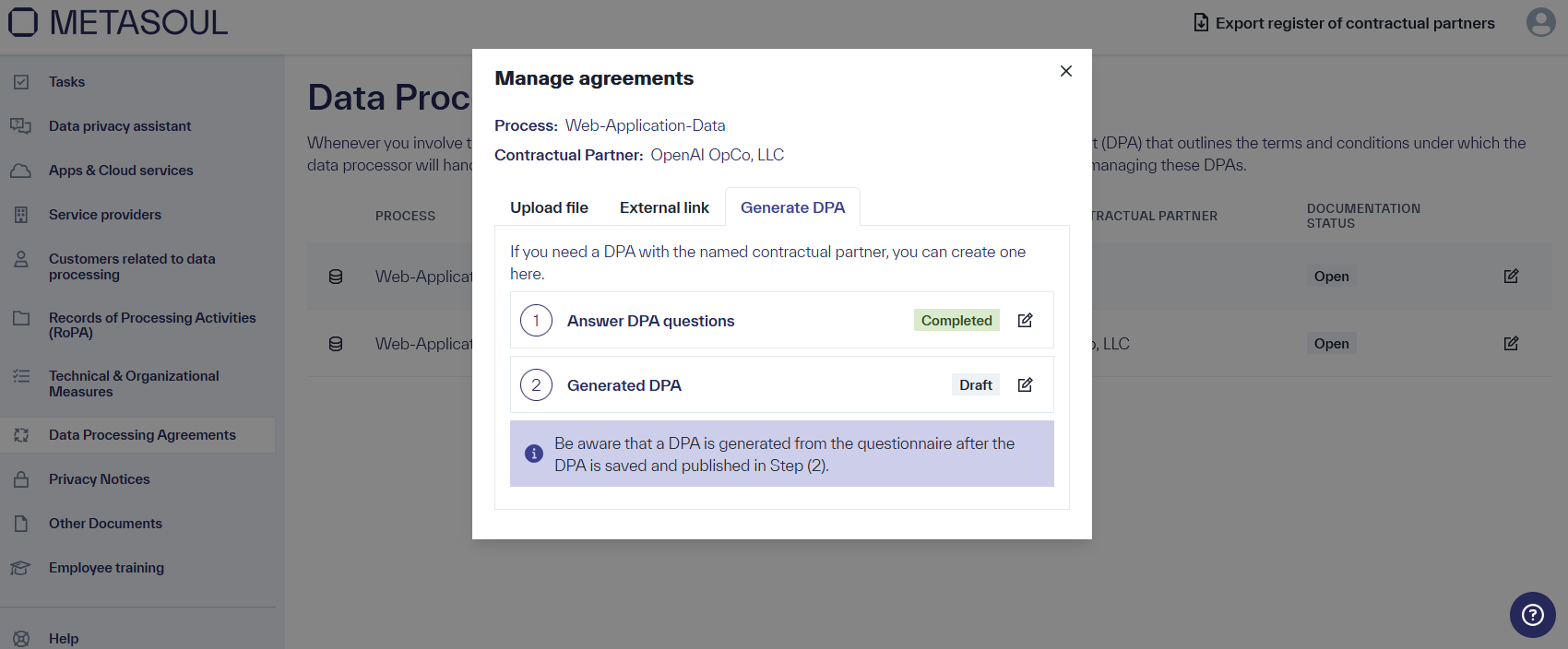Click Export register of contractual partners
The width and height of the screenshot is (1568, 649).
tap(1344, 23)
